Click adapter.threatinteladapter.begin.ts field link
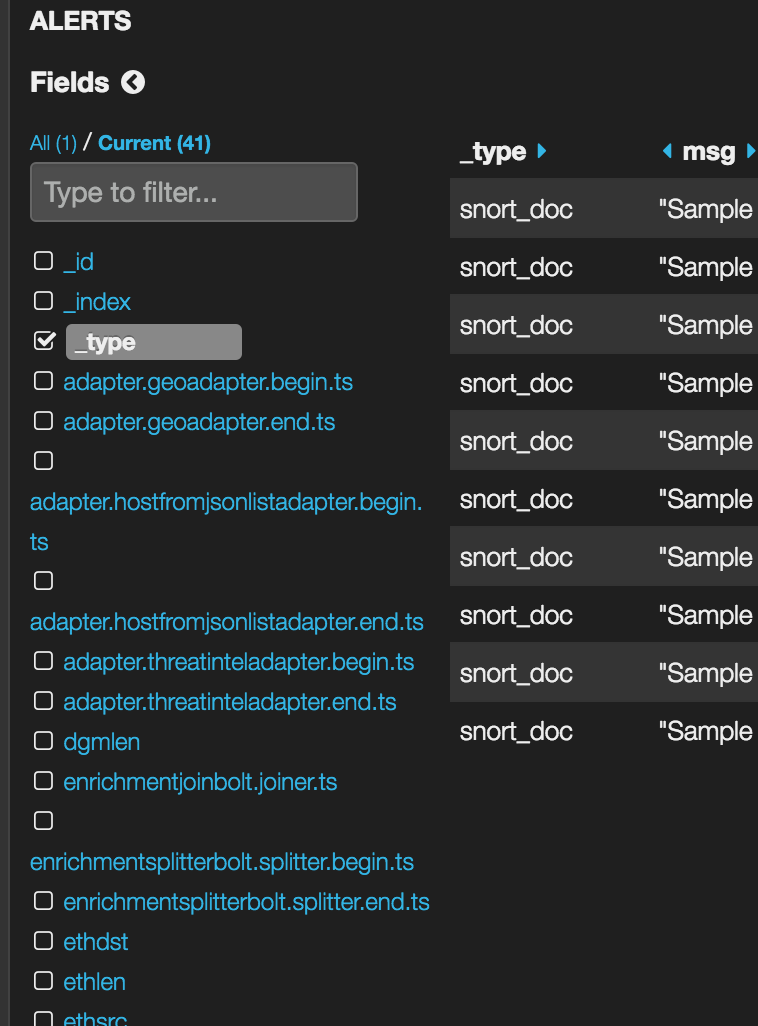Viewport: 758px width, 1026px height. (x=238, y=662)
